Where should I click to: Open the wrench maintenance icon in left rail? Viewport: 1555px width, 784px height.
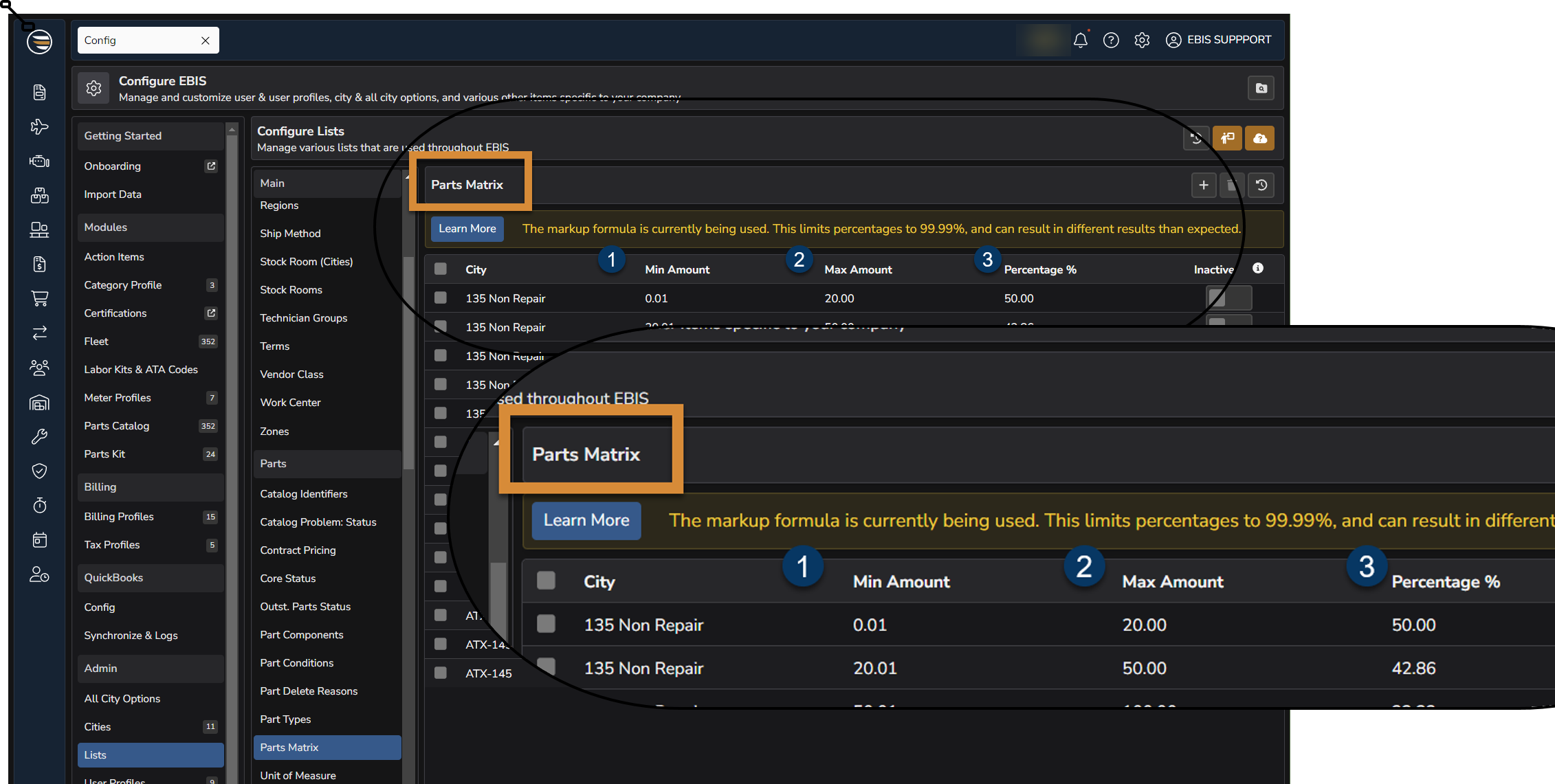[x=39, y=436]
